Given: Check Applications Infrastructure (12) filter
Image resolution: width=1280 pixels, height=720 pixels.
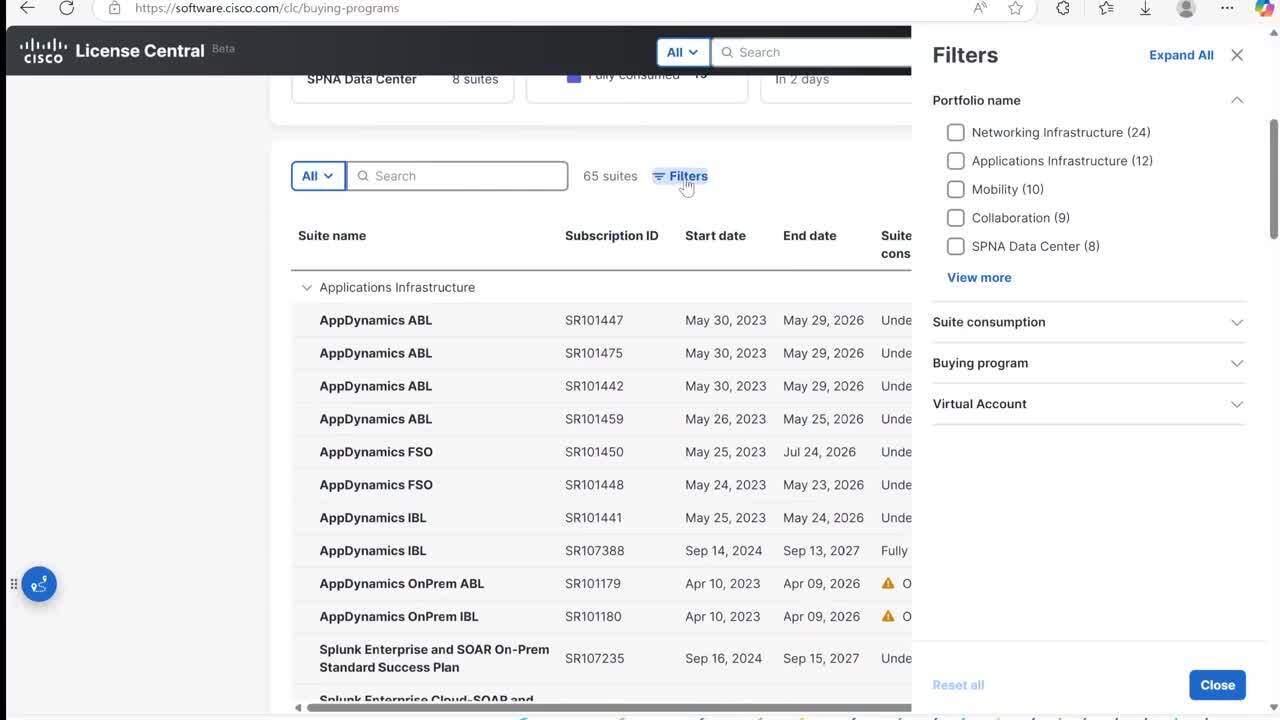Looking at the screenshot, I should 956,161.
